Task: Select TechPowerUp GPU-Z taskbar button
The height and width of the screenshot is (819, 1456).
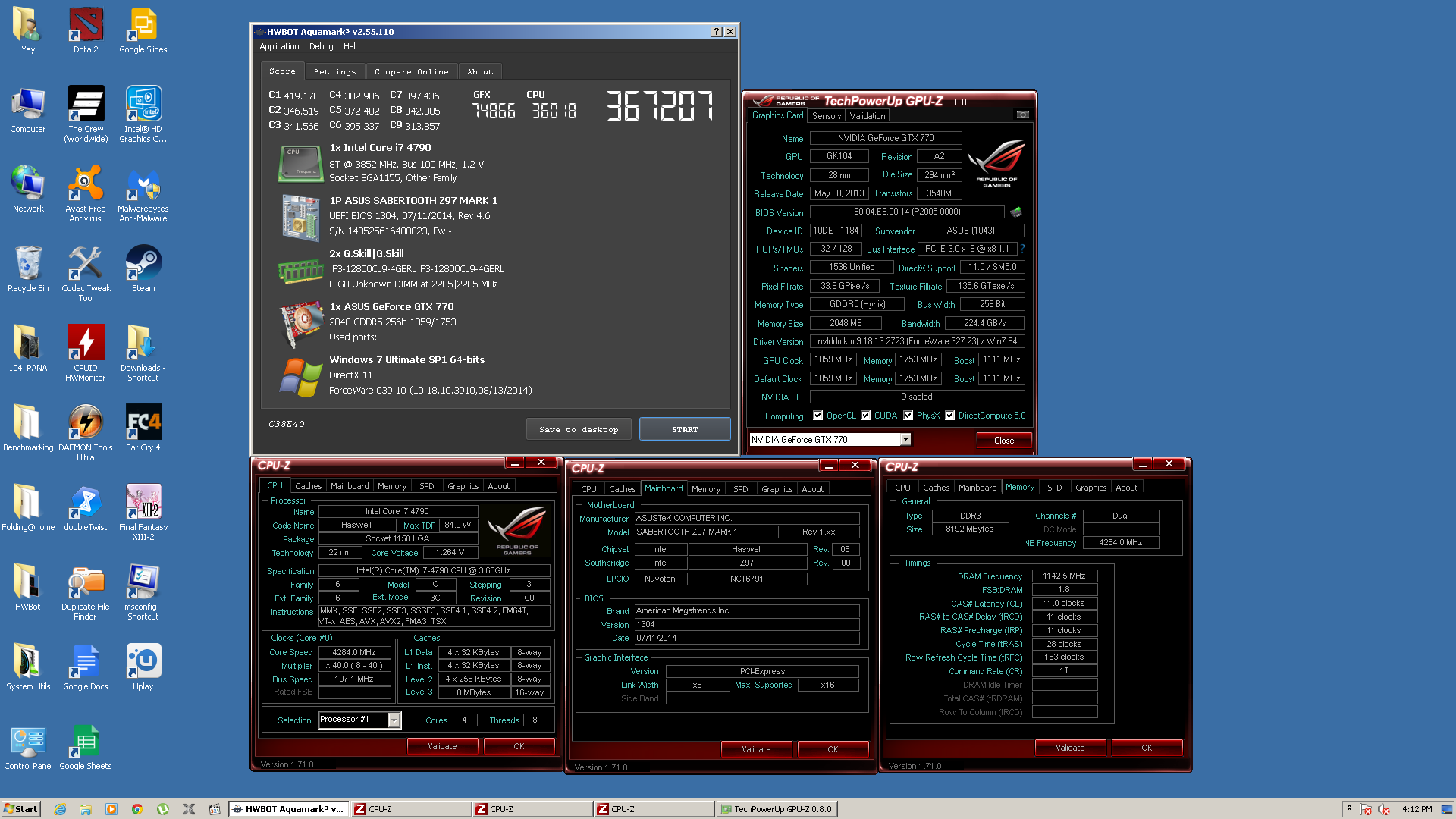Action: pyautogui.click(x=777, y=809)
